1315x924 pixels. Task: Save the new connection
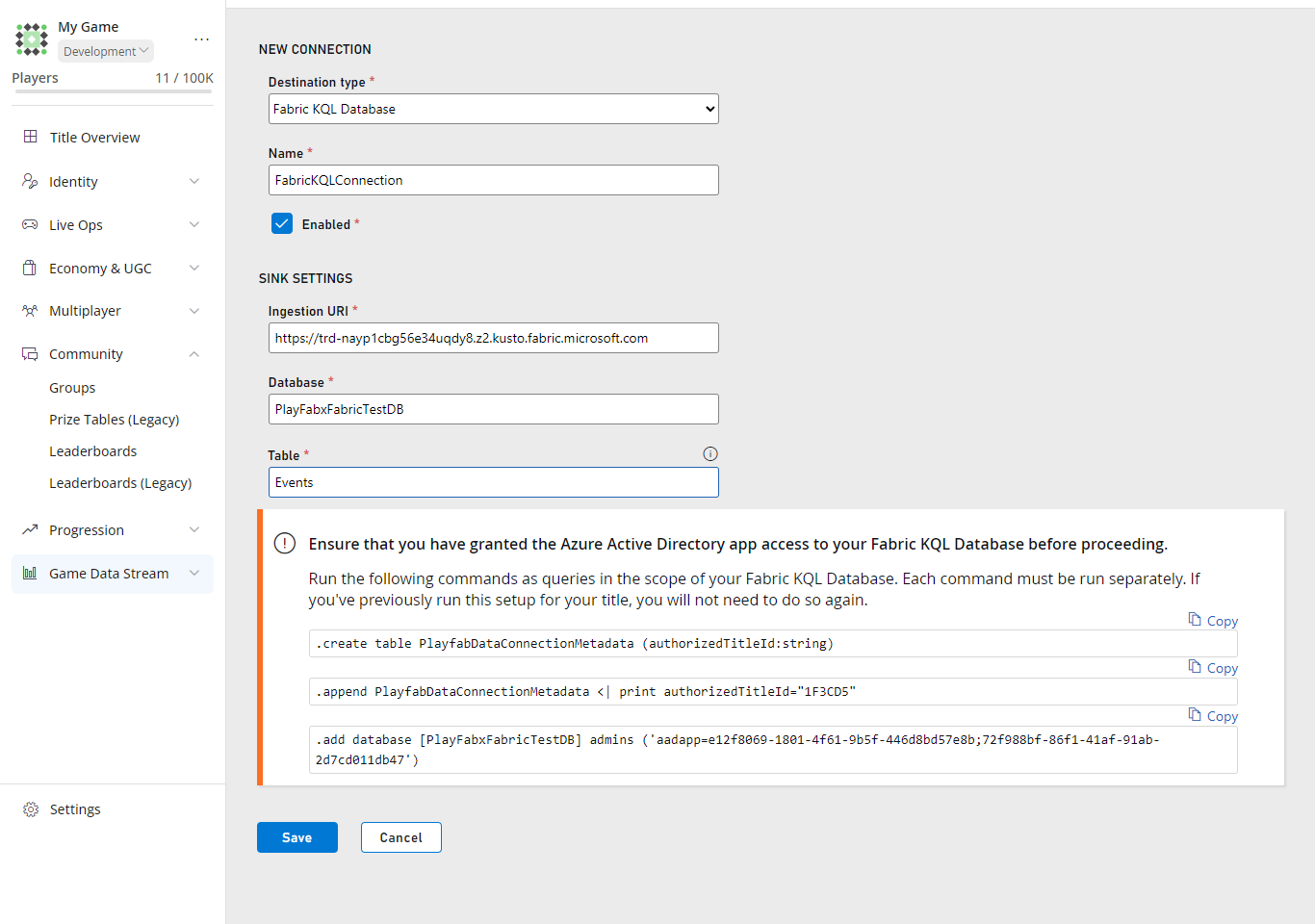tap(297, 837)
